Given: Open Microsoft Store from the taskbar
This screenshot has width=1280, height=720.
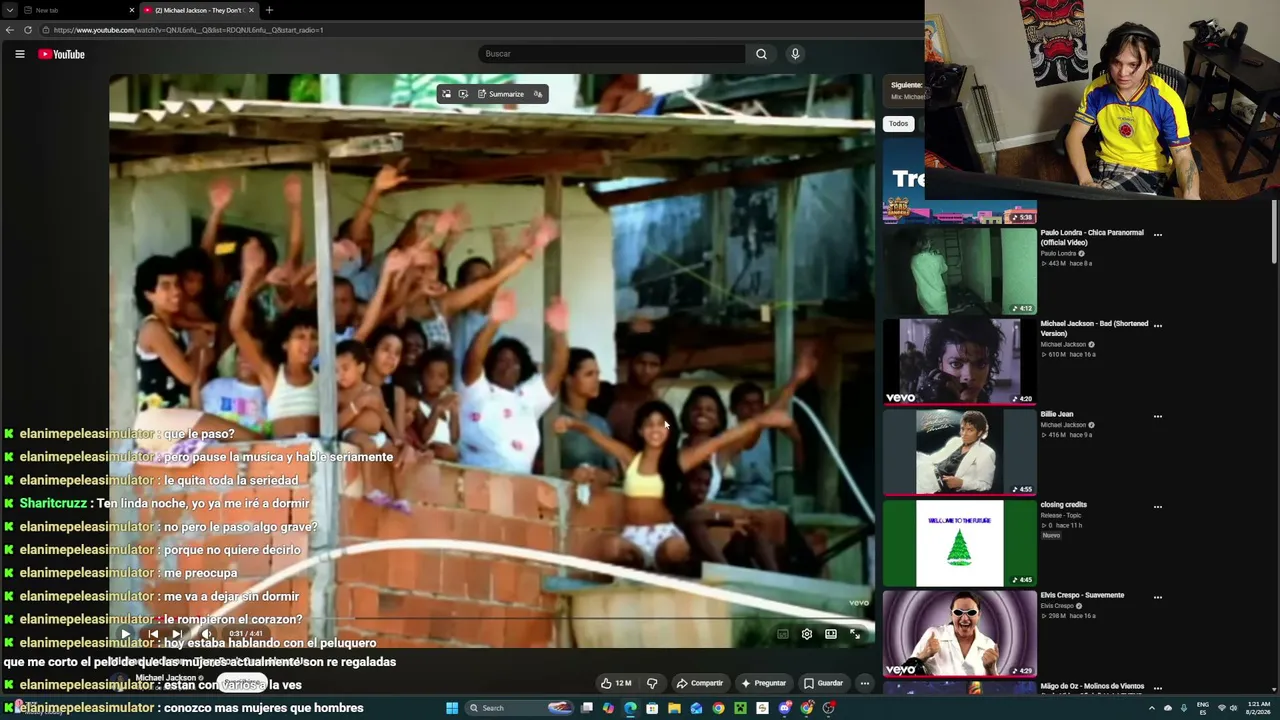Looking at the screenshot, I should [x=652, y=708].
